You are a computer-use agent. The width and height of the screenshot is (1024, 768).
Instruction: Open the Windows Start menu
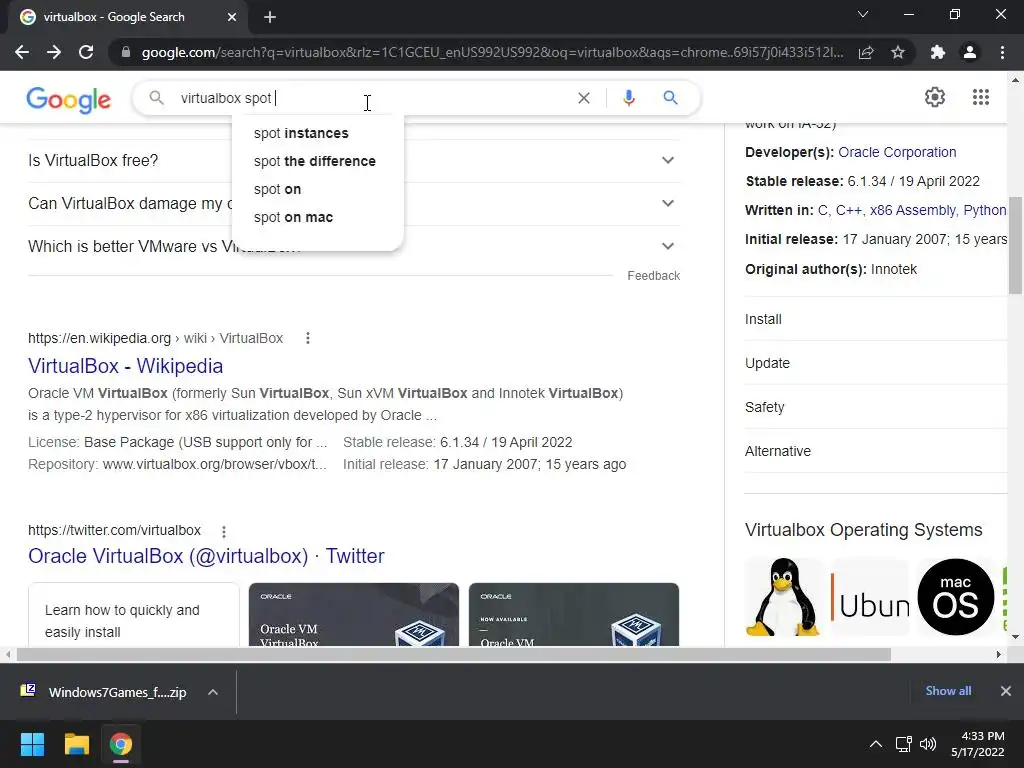click(32, 744)
